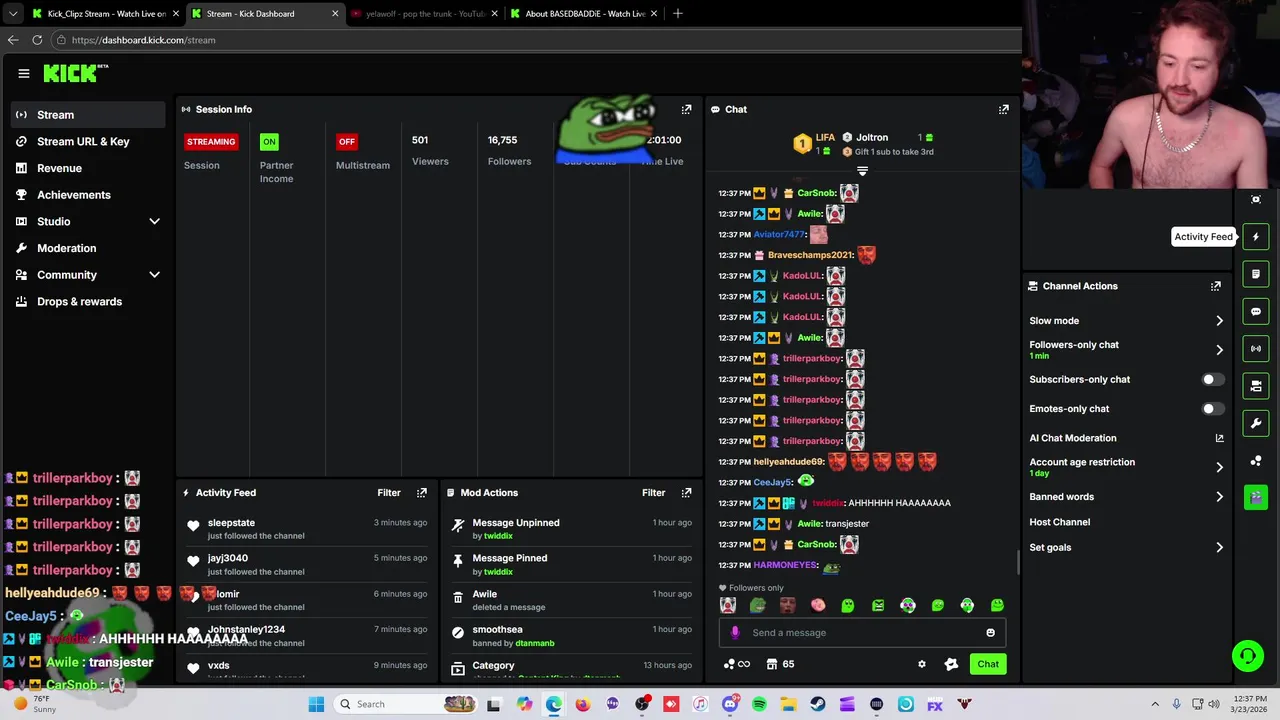This screenshot has width=1280, height=720.
Task: Toggle Subscribers-only chat switch
Action: coord(1211,380)
